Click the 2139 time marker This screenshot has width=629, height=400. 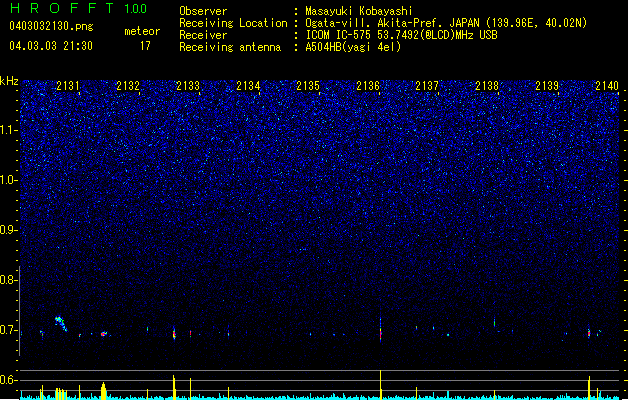(547, 86)
